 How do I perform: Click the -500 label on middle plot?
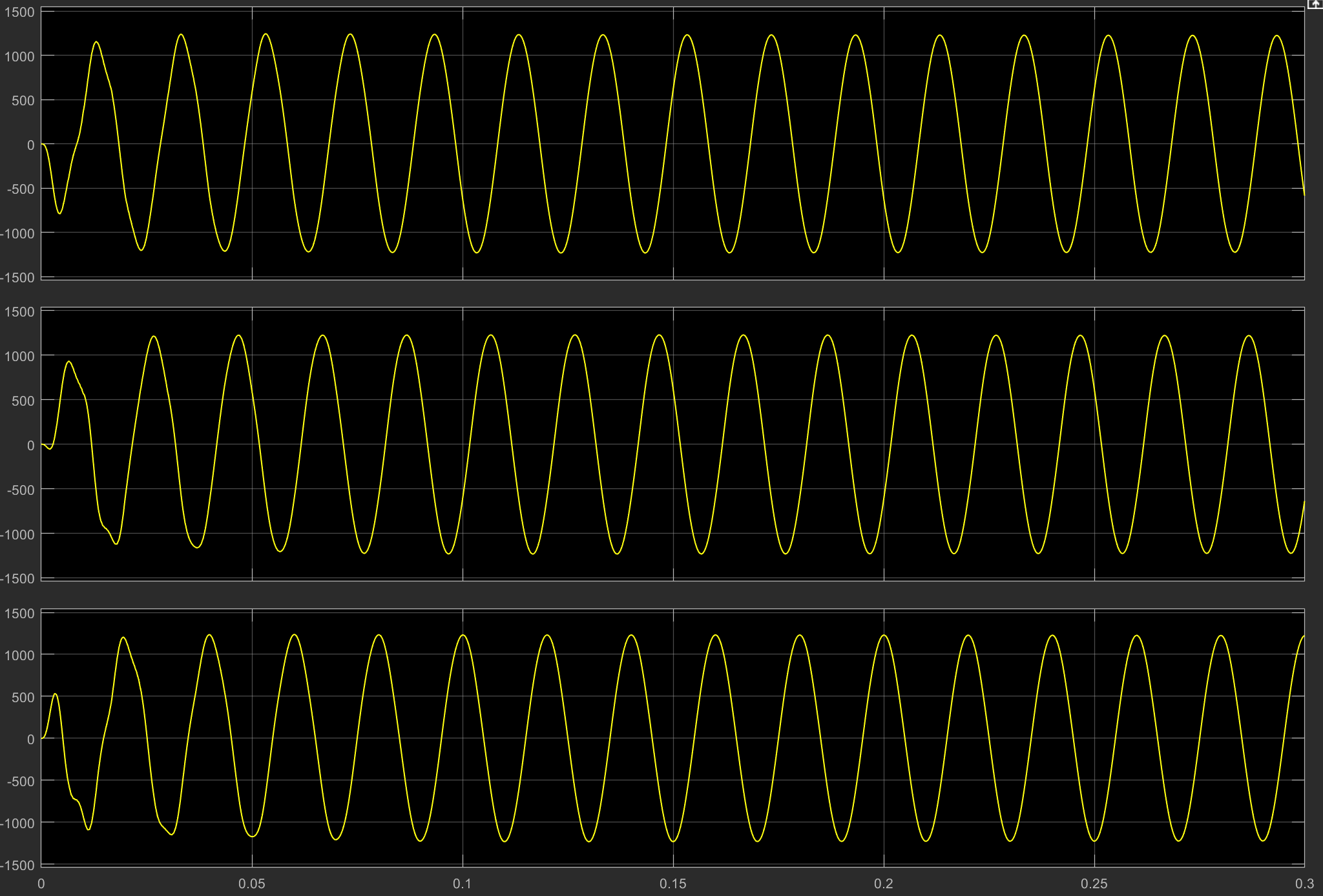[21, 490]
